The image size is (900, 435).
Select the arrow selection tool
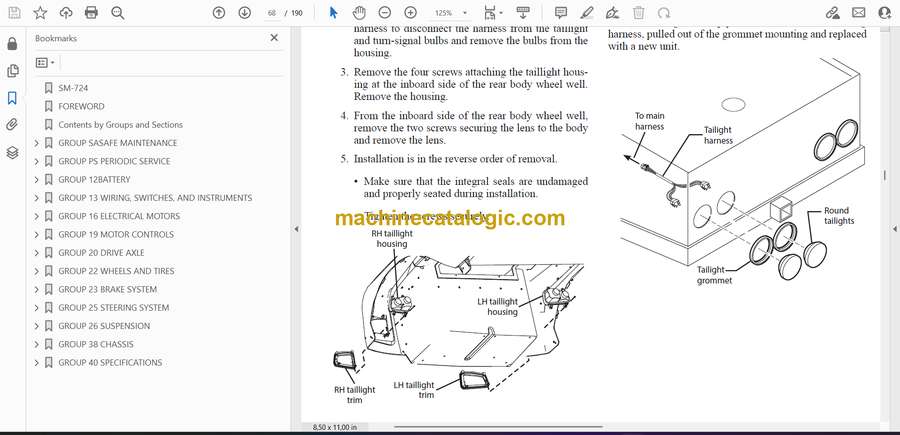333,13
